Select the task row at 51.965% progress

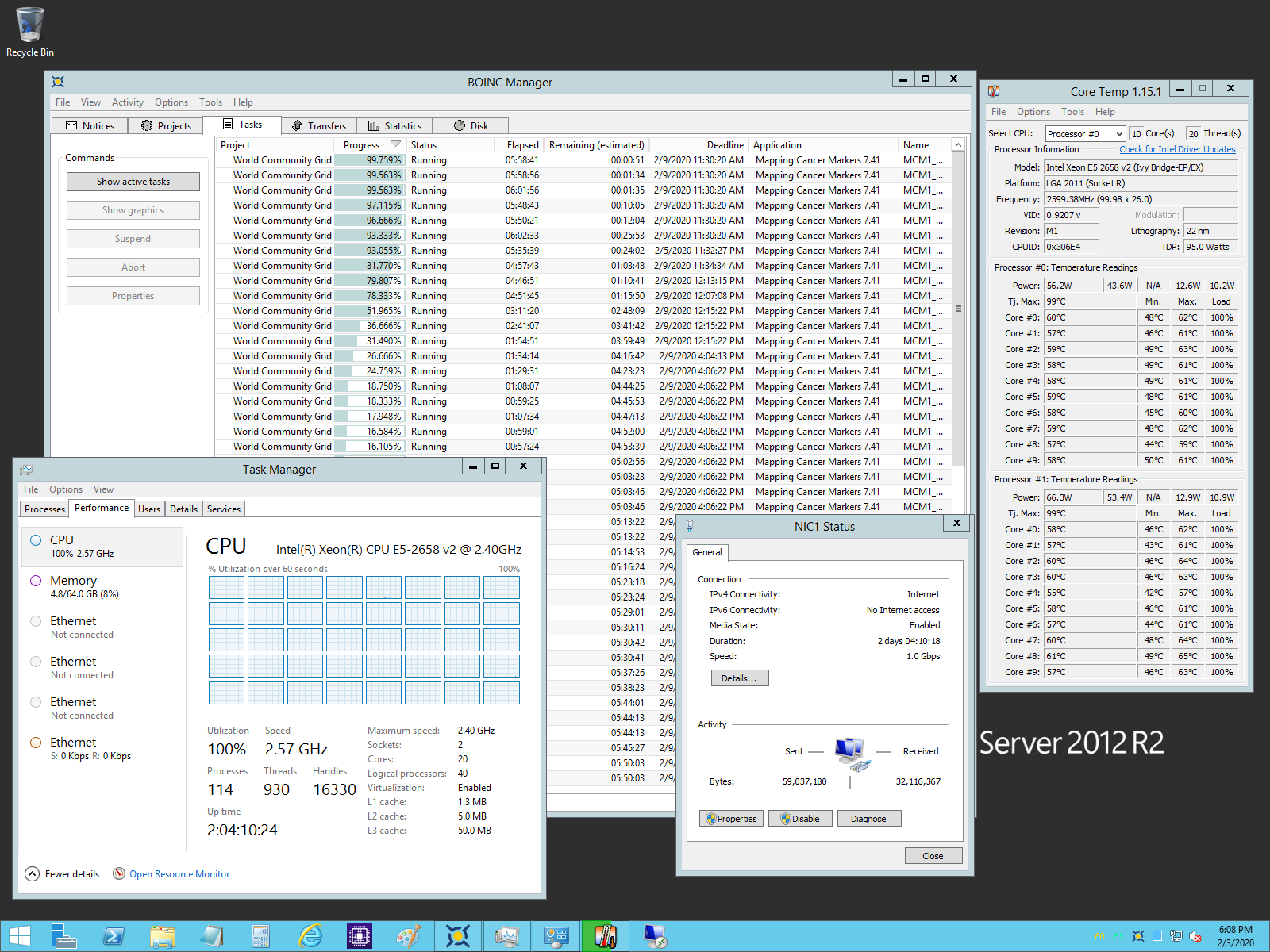coord(583,310)
